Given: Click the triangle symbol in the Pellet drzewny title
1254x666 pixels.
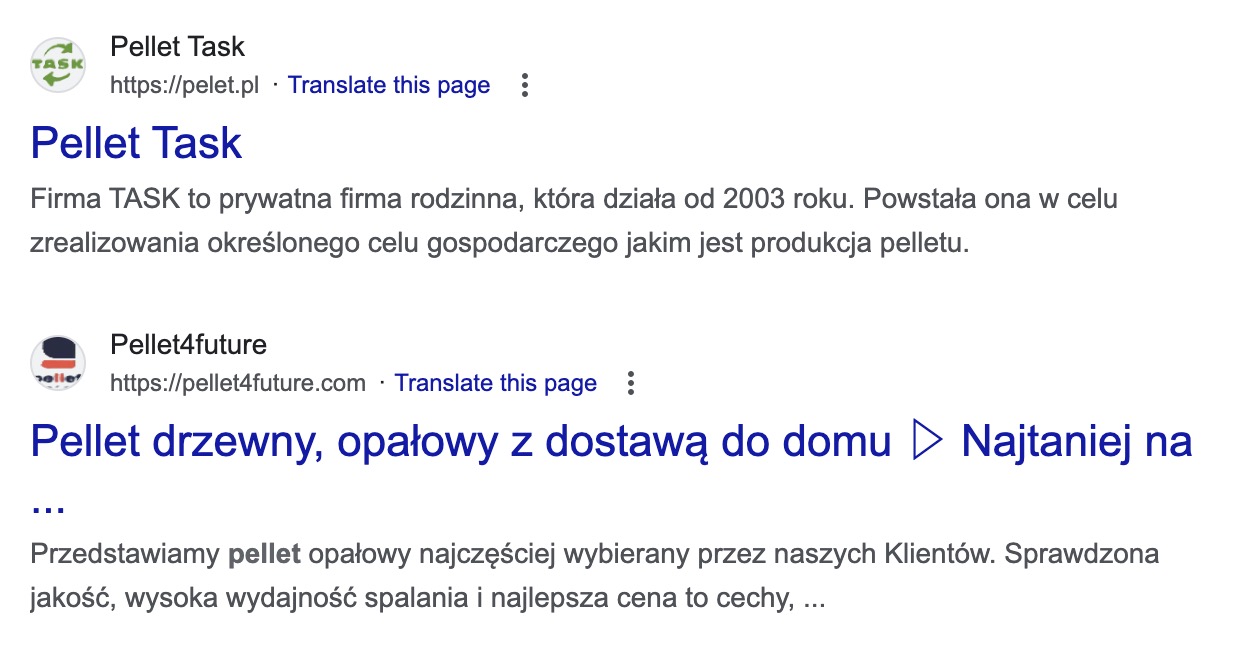Looking at the screenshot, I should pyautogui.click(x=925, y=441).
